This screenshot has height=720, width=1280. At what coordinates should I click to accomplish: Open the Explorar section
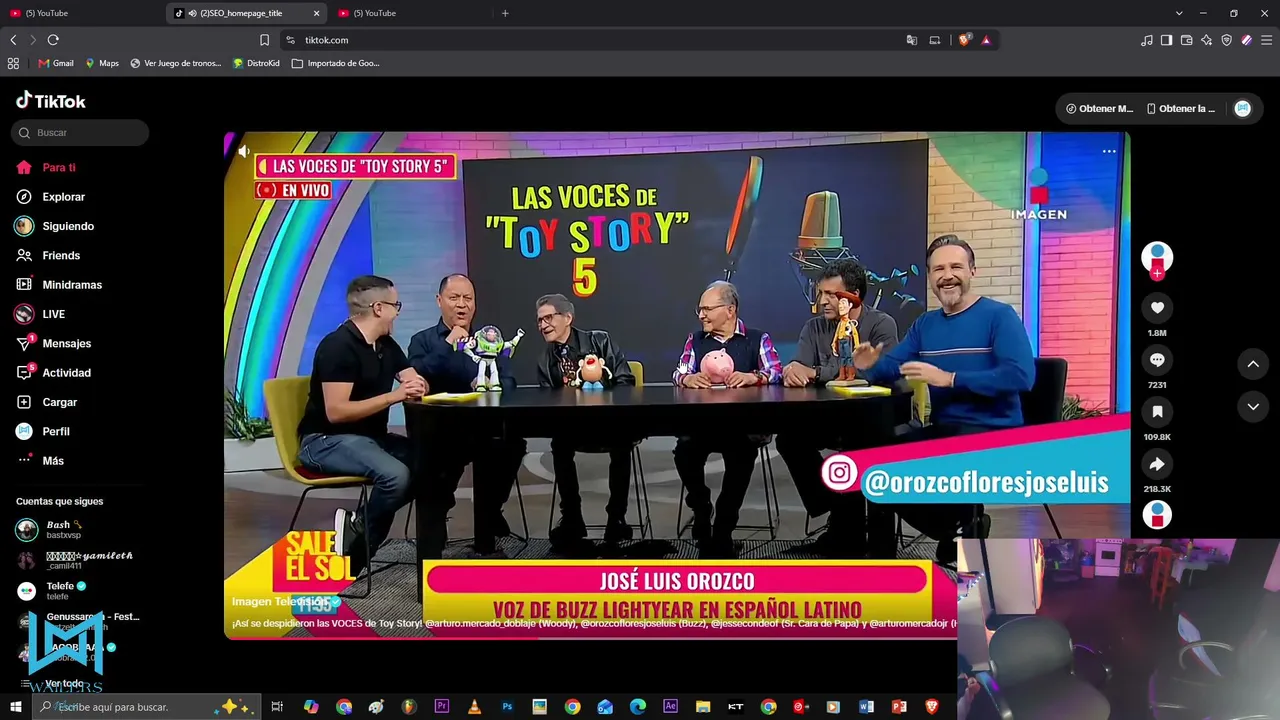tap(63, 197)
